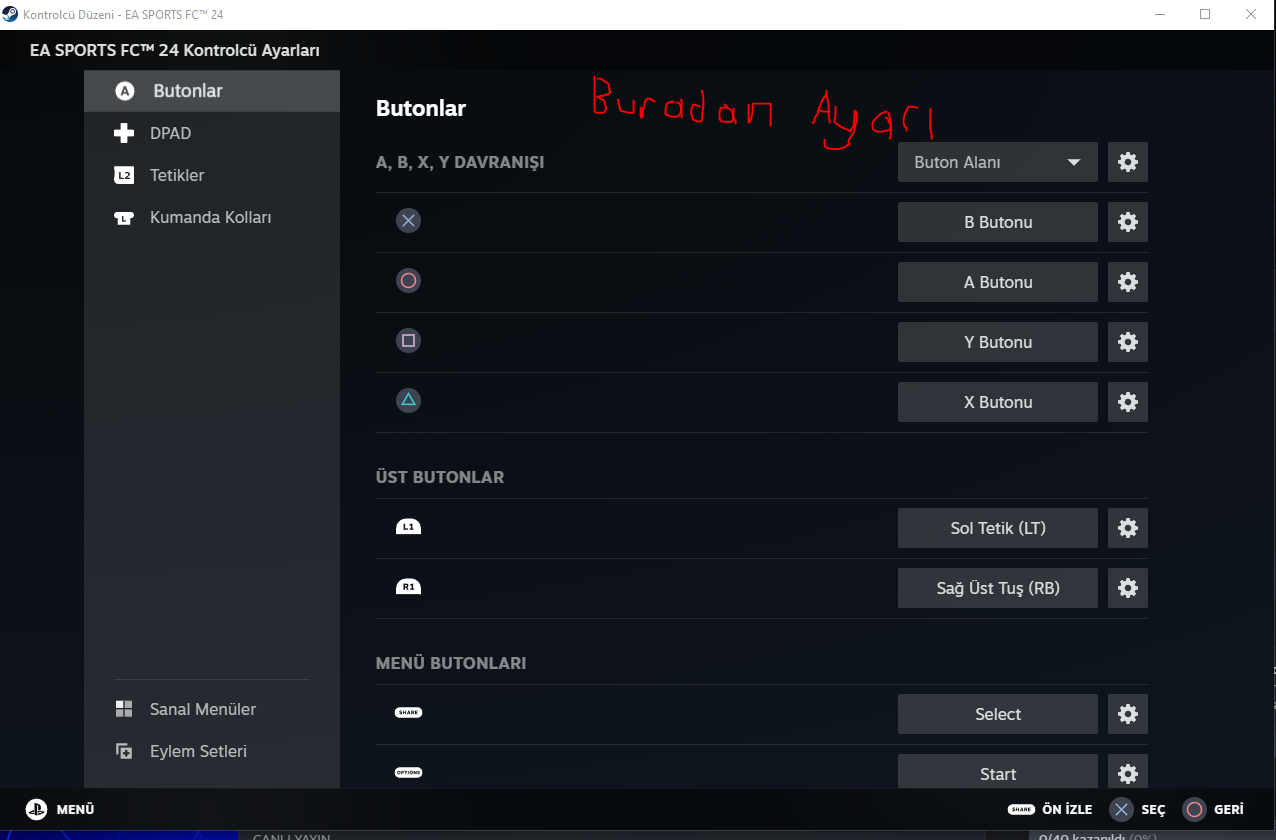The height and width of the screenshot is (840, 1276).
Task: Click the ÜST BUTONLAR heading
Action: pyautogui.click(x=440, y=477)
